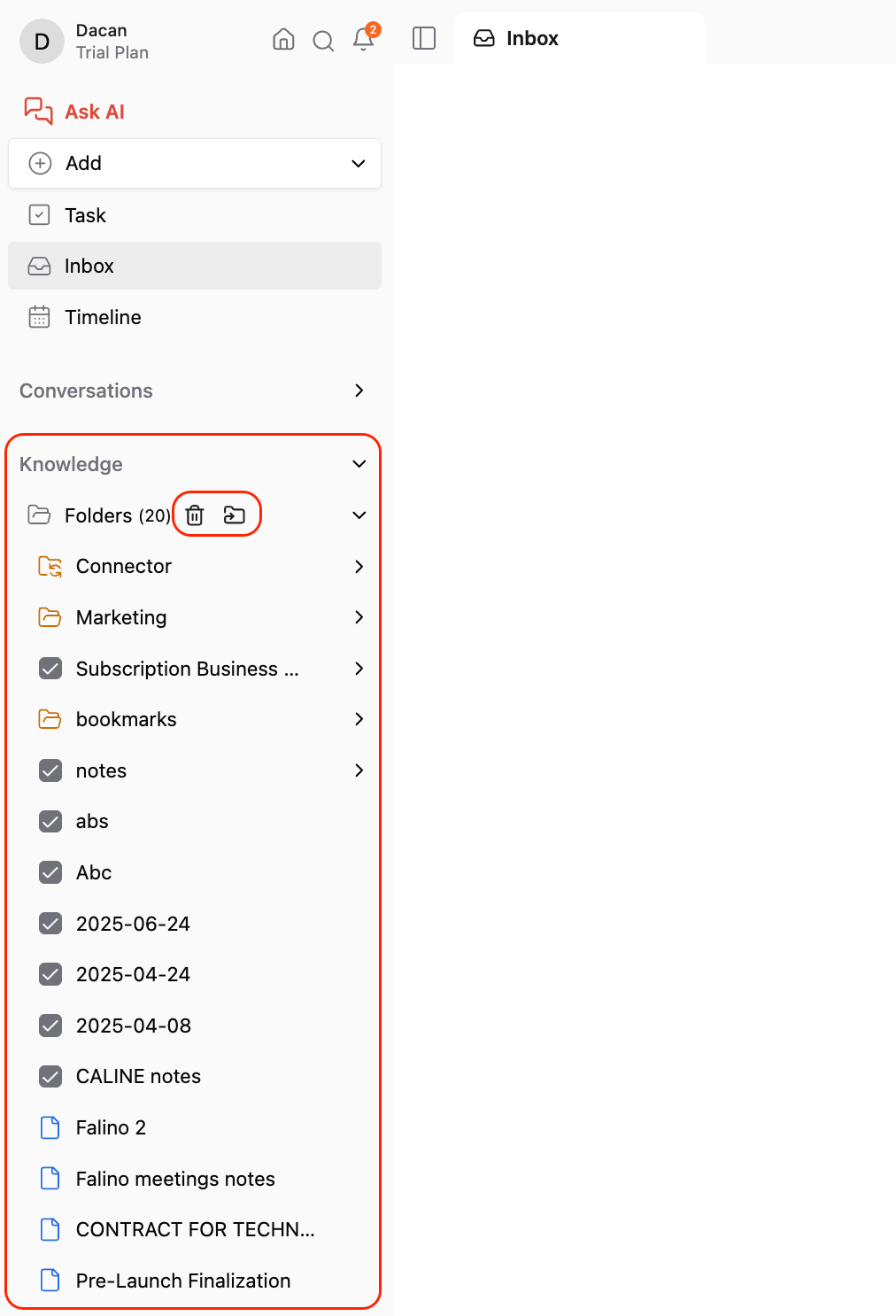The image size is (896, 1316).
Task: Select Inbox in the sidebar
Action: 195,266
